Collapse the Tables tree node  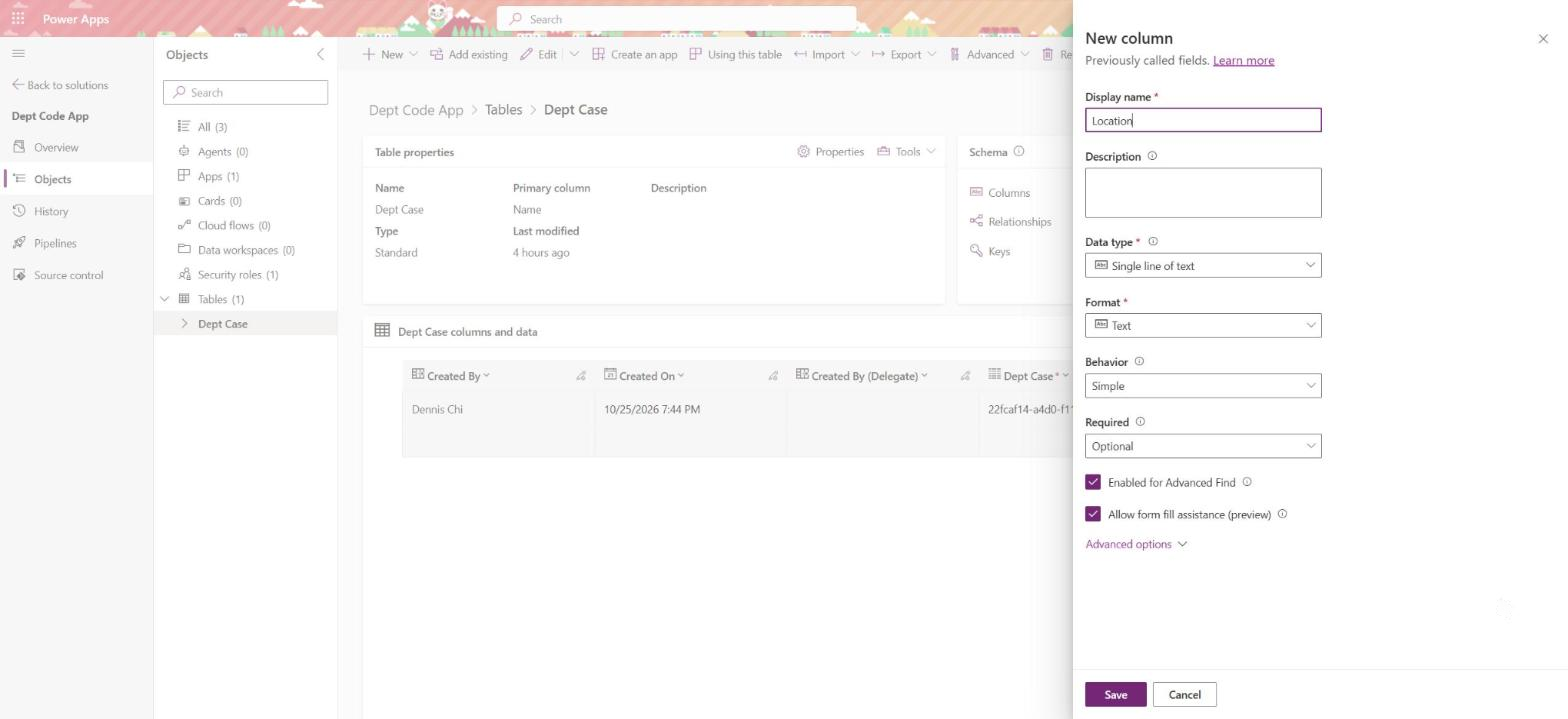[165, 299]
